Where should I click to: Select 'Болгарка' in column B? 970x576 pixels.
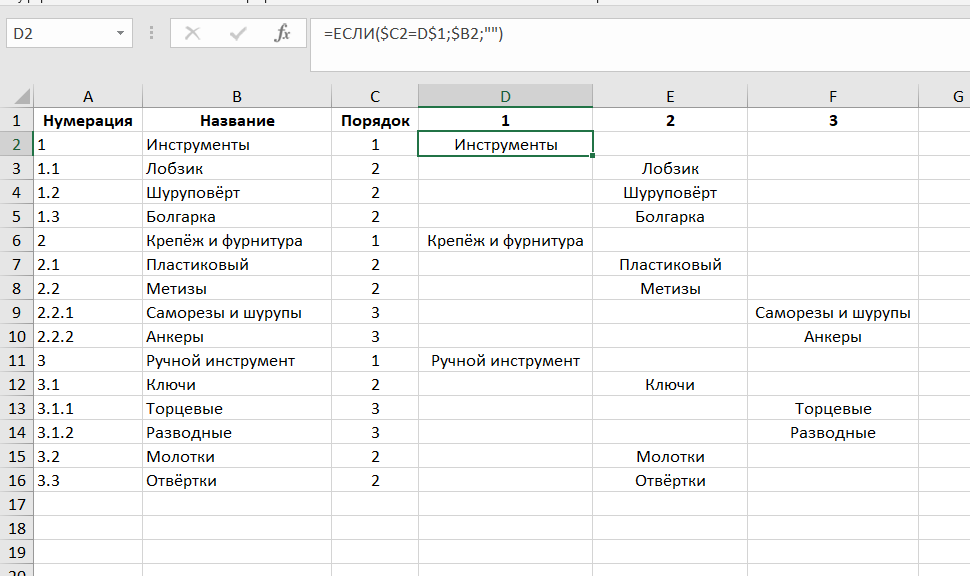click(237, 217)
